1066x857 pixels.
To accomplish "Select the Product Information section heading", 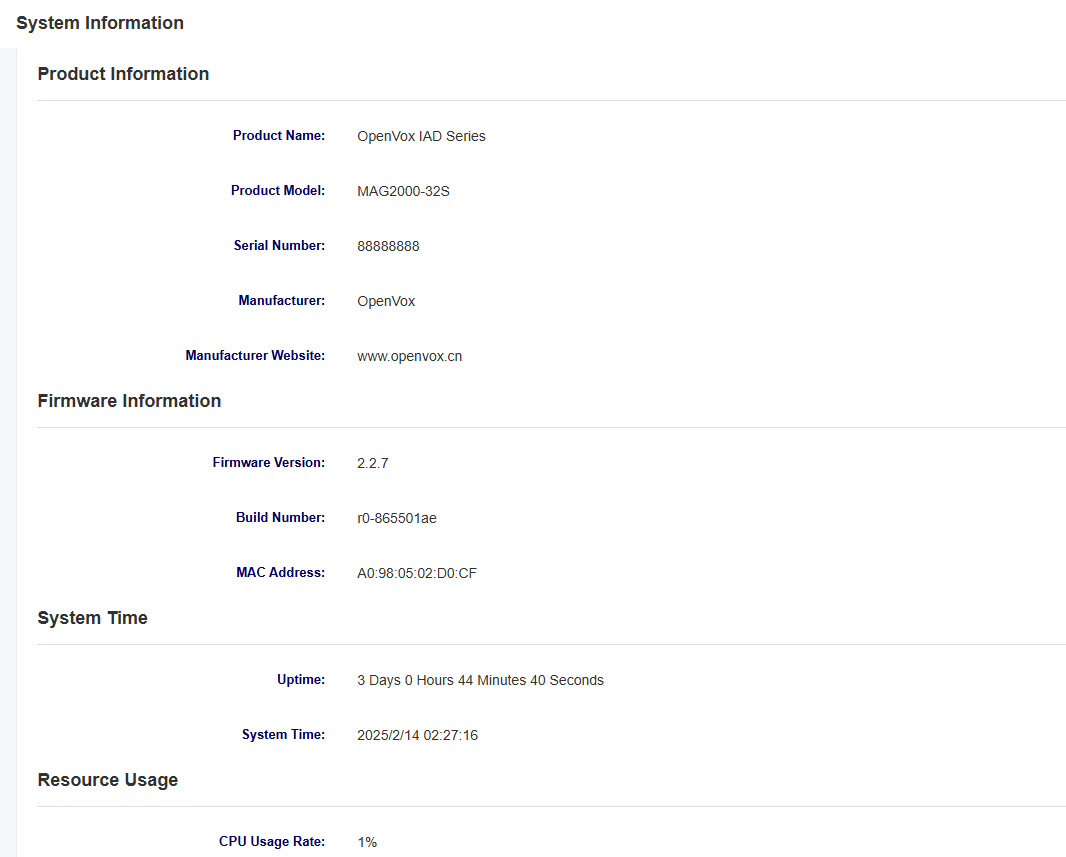I will (123, 74).
